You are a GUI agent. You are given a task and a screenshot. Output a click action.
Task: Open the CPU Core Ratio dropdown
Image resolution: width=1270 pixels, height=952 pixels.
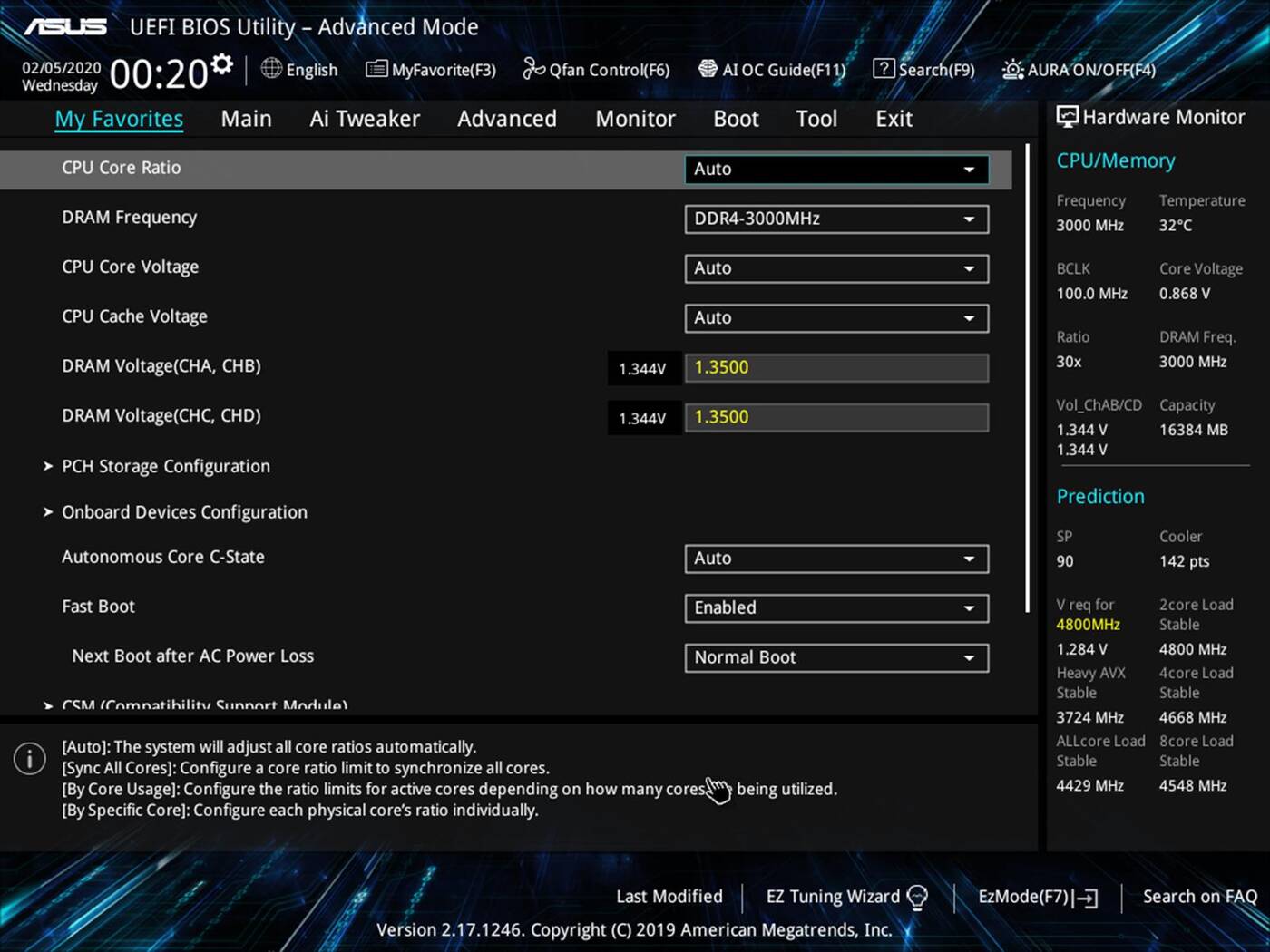[x=835, y=169]
